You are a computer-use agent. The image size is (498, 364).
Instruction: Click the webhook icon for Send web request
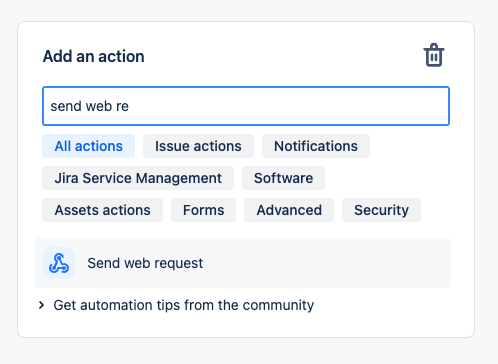click(59, 263)
